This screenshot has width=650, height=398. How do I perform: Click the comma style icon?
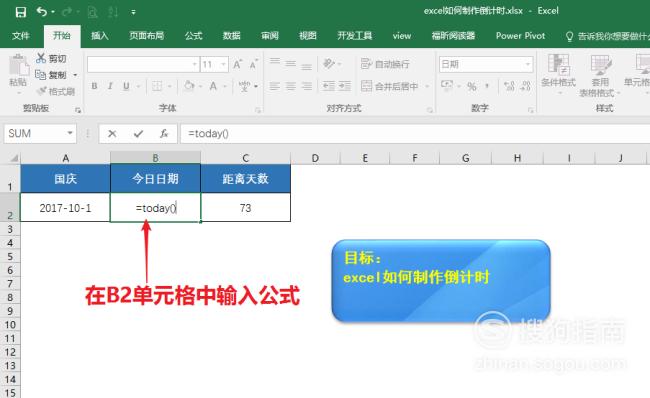point(487,86)
